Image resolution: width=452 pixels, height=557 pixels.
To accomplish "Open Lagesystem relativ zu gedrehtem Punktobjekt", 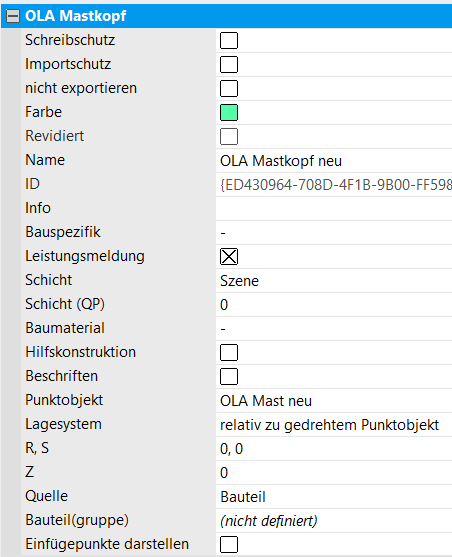I will [334, 425].
